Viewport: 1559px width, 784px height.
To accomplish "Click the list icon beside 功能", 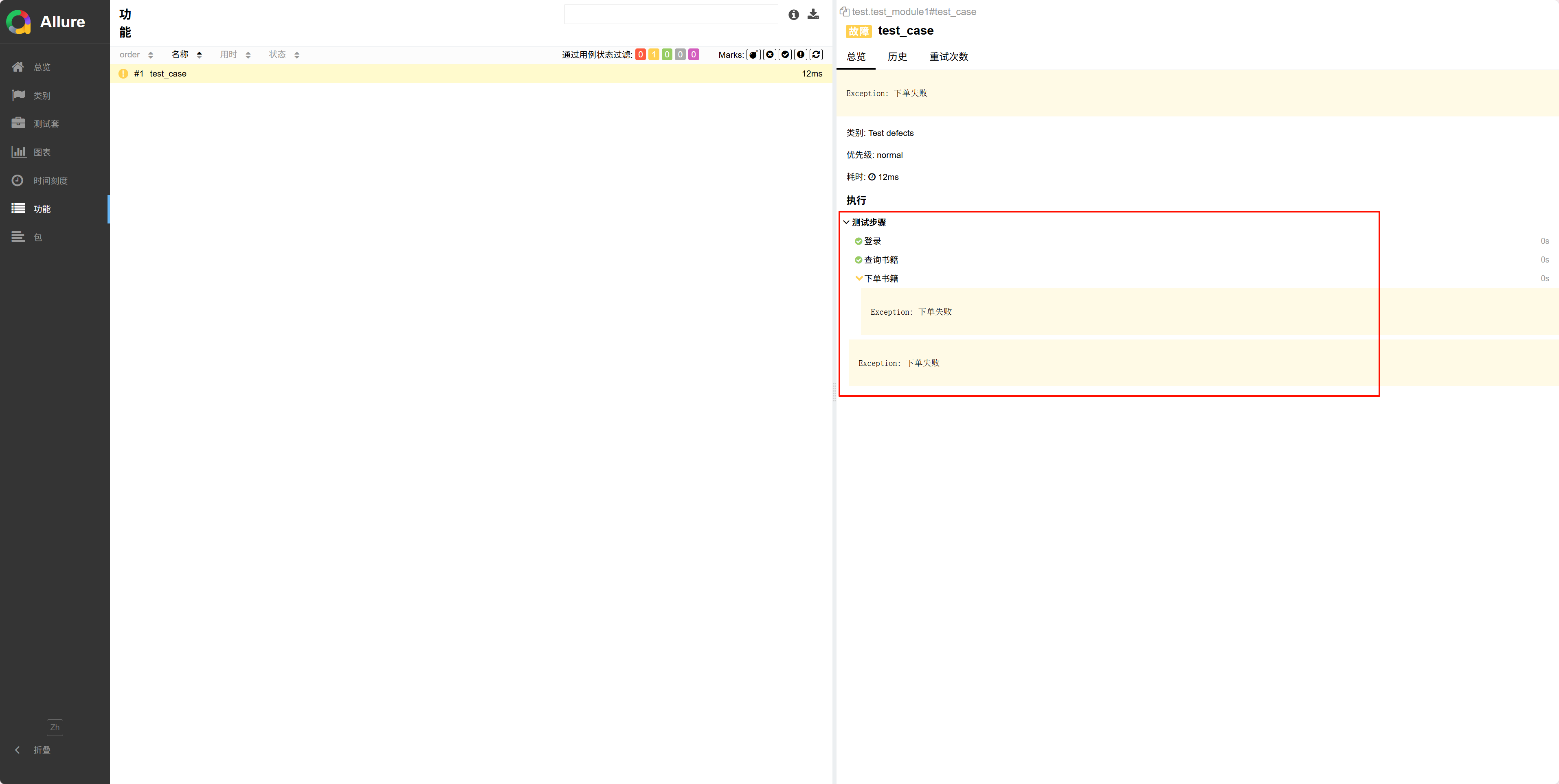I will pyautogui.click(x=18, y=208).
